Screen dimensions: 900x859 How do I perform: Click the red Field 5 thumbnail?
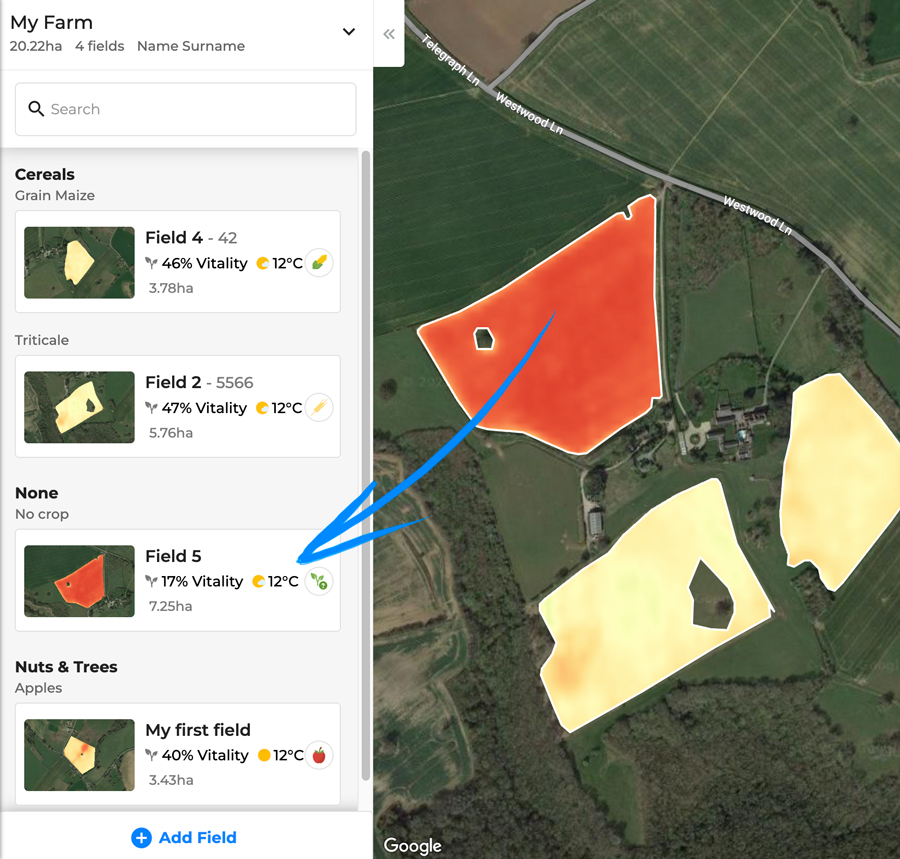[x=79, y=581]
